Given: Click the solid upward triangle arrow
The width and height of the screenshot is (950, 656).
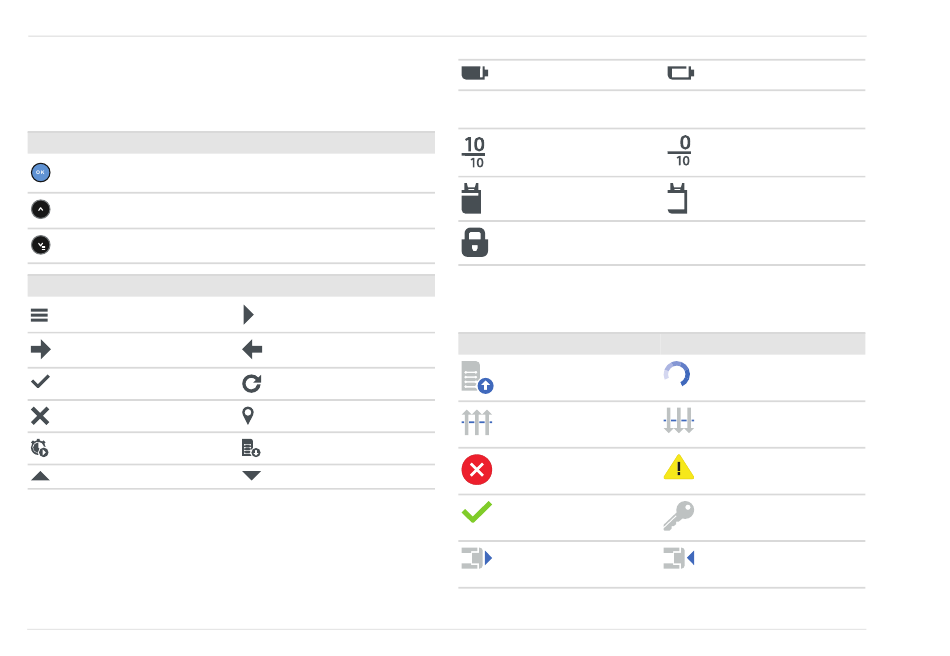Looking at the screenshot, I should click(40, 476).
